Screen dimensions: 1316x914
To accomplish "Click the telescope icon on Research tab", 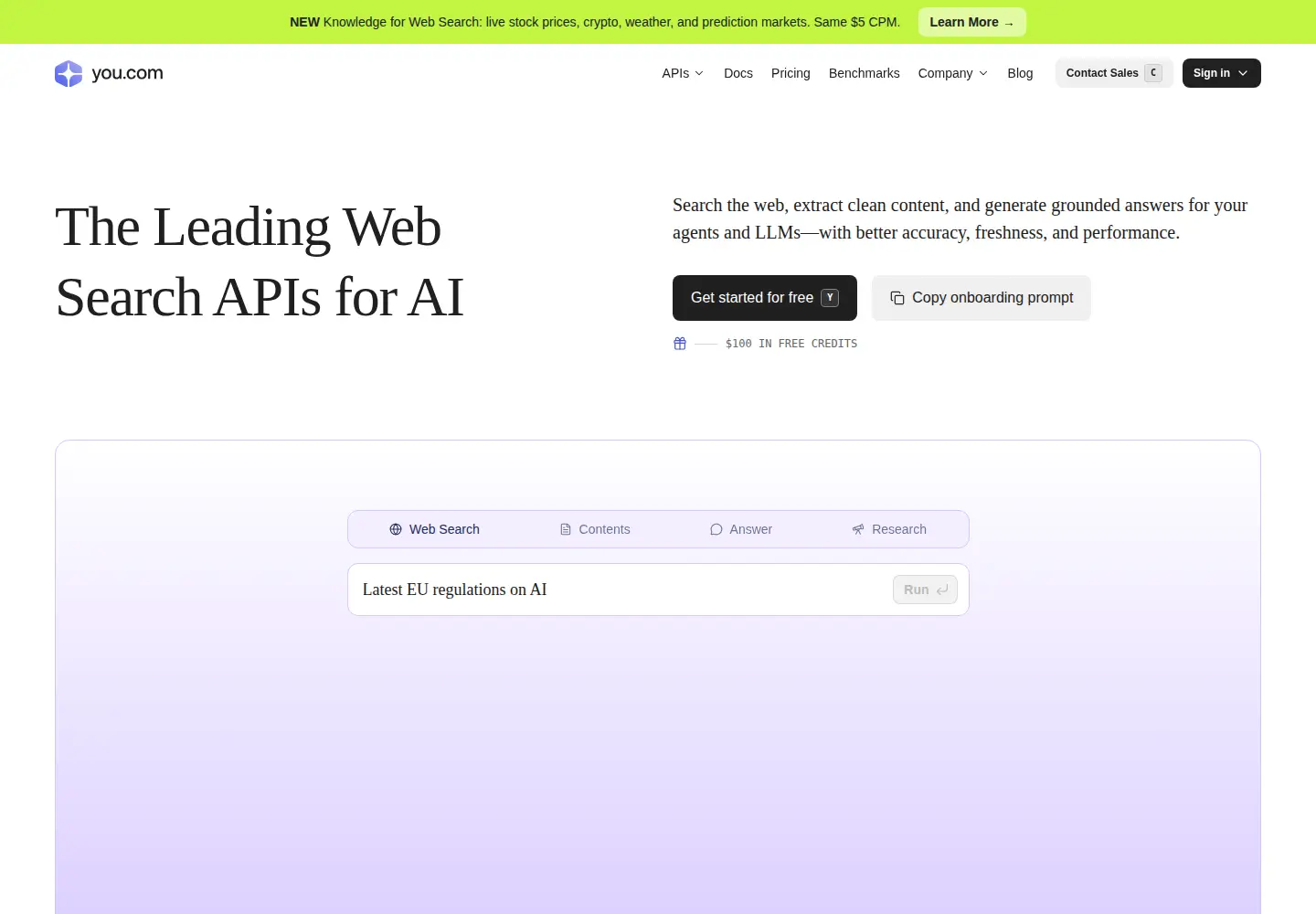I will 858,529.
